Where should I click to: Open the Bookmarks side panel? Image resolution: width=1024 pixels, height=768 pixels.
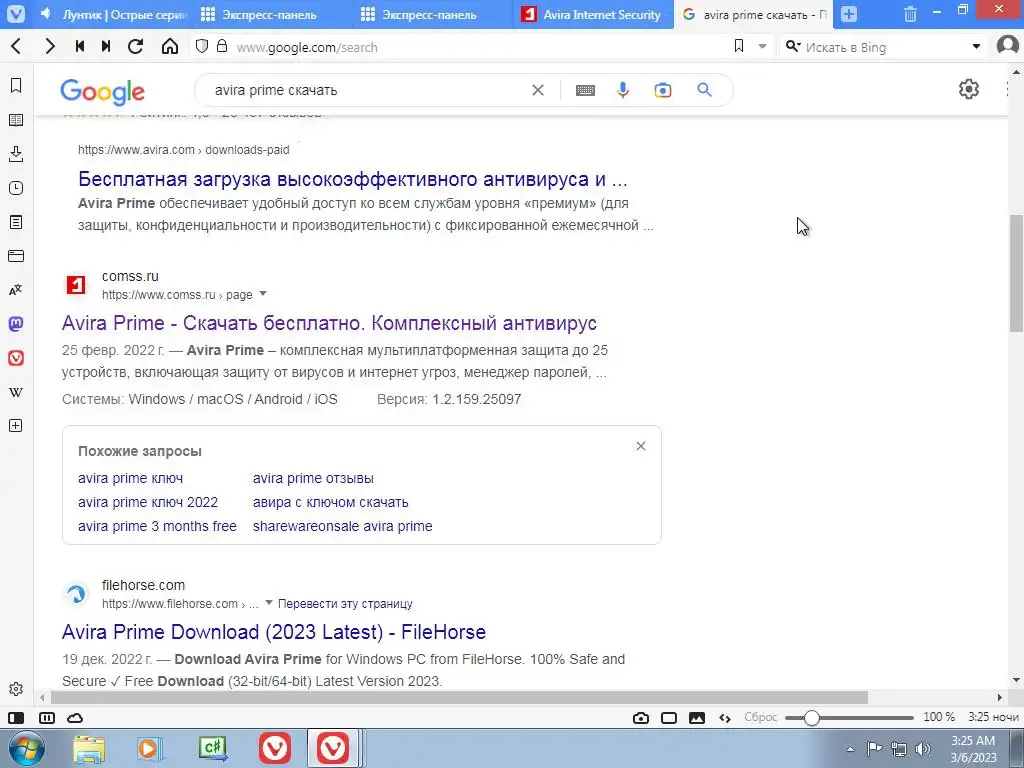point(16,86)
